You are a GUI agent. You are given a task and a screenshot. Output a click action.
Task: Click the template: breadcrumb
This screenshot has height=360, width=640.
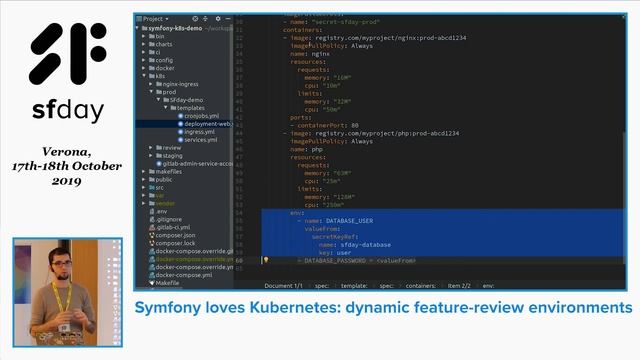(354, 286)
